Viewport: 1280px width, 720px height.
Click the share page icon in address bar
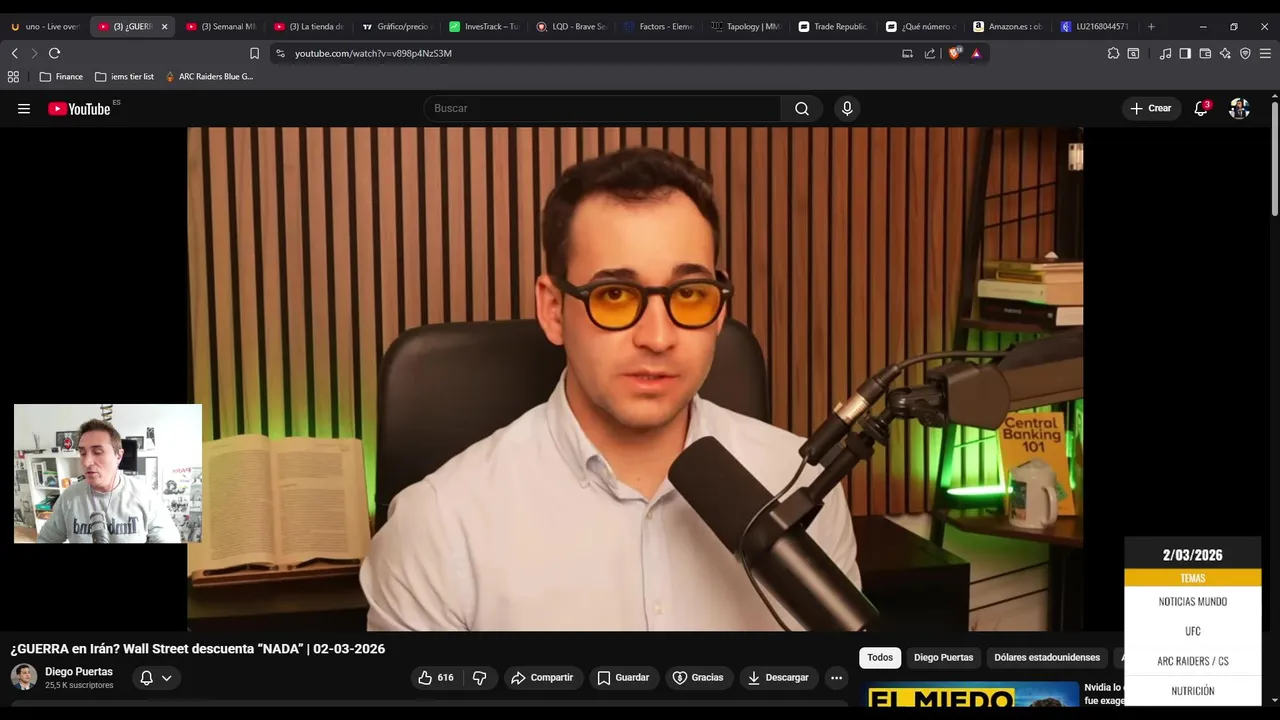[x=930, y=53]
